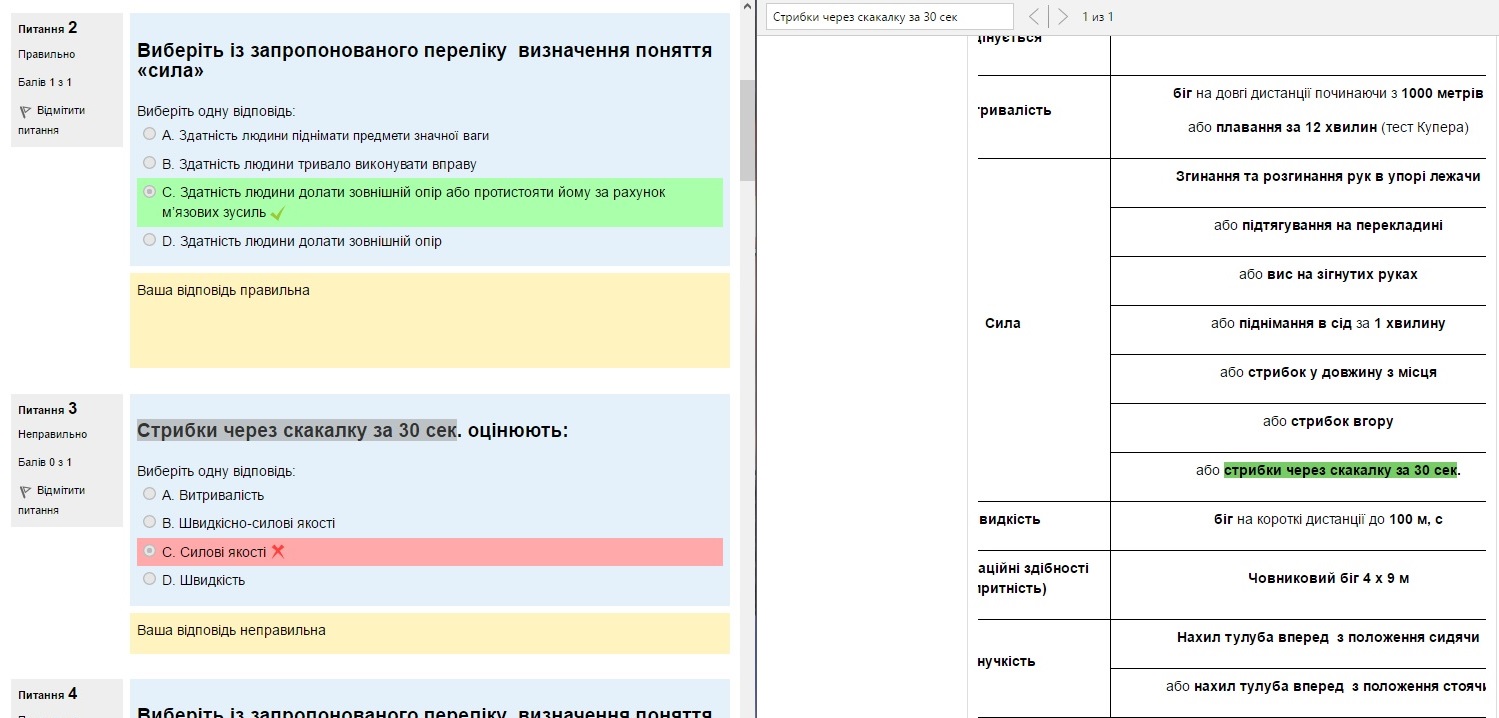Select radio option A. Витривалість
1499x718 pixels.
[x=150, y=494]
